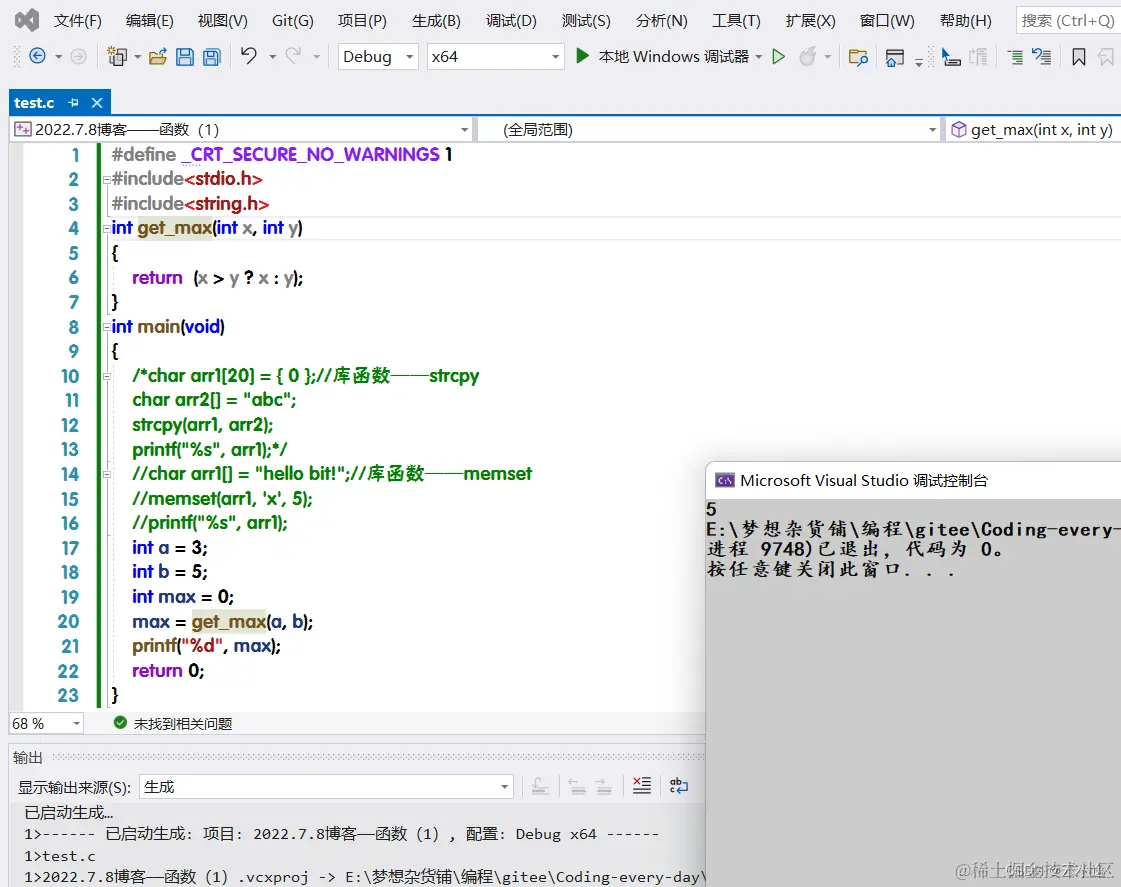The height and width of the screenshot is (887, 1121).
Task: Open the 调试(D) Debug menu
Action: (510, 21)
